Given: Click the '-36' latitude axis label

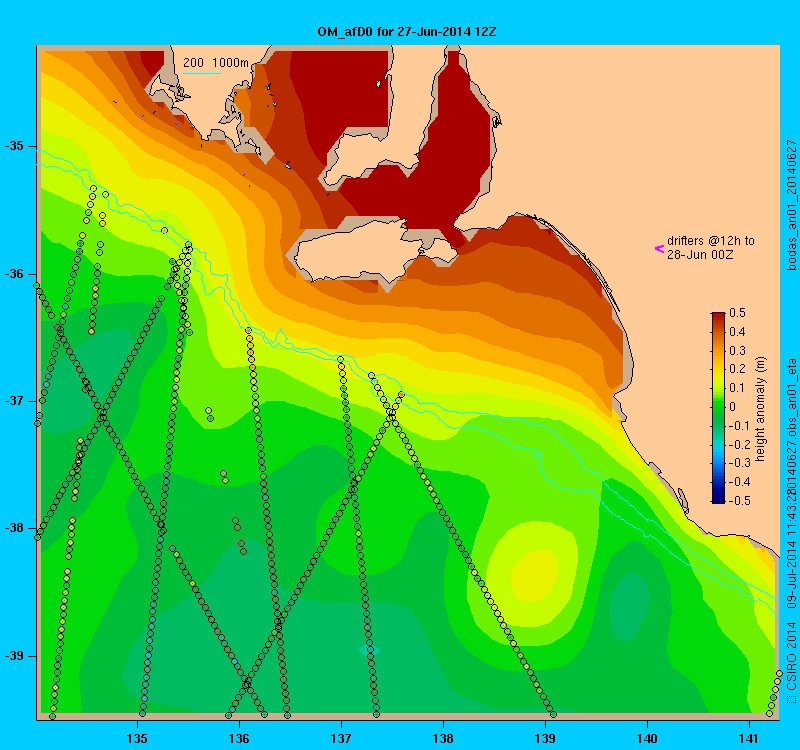Looking at the screenshot, I should click(14, 273).
